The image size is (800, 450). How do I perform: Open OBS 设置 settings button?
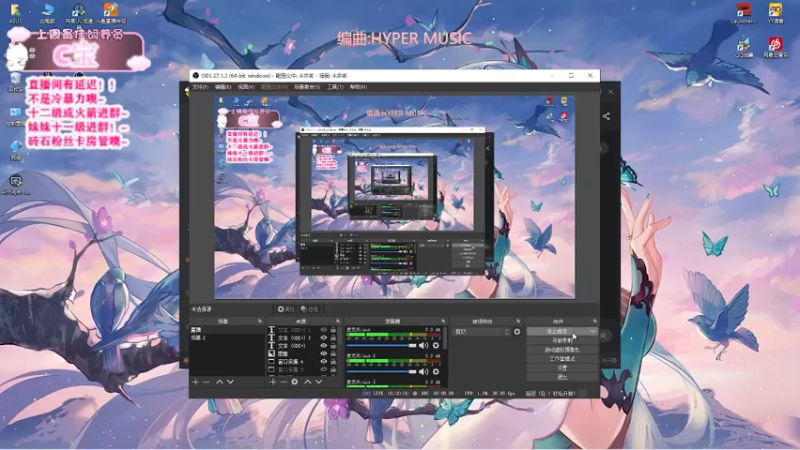(x=562, y=368)
